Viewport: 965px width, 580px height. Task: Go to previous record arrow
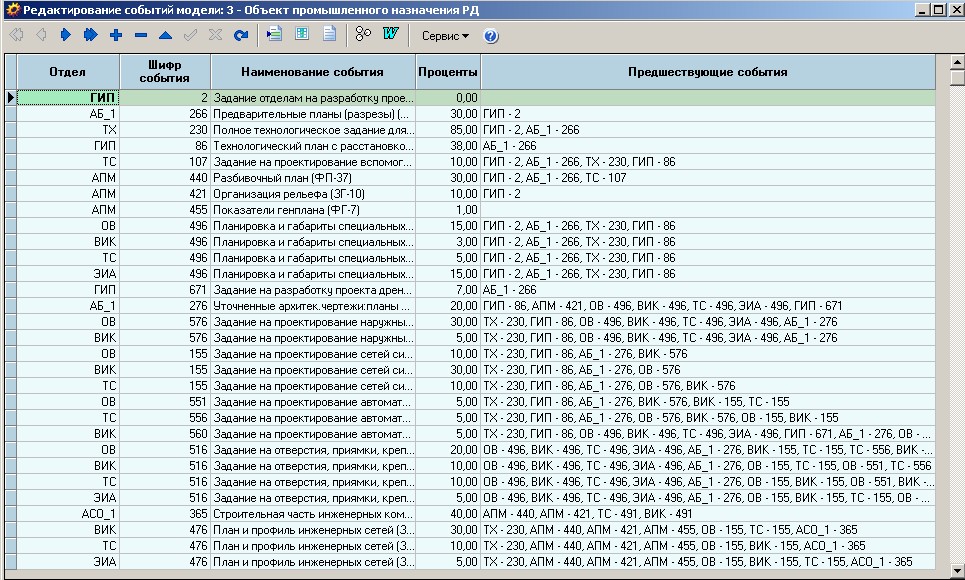41,35
